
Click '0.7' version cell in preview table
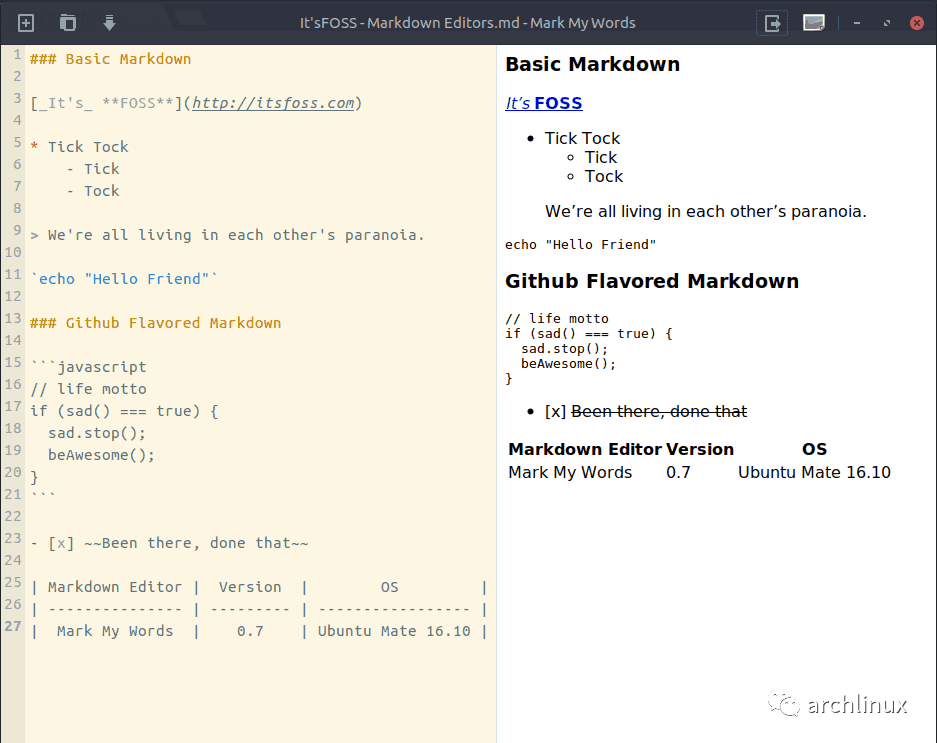pyautogui.click(x=678, y=472)
